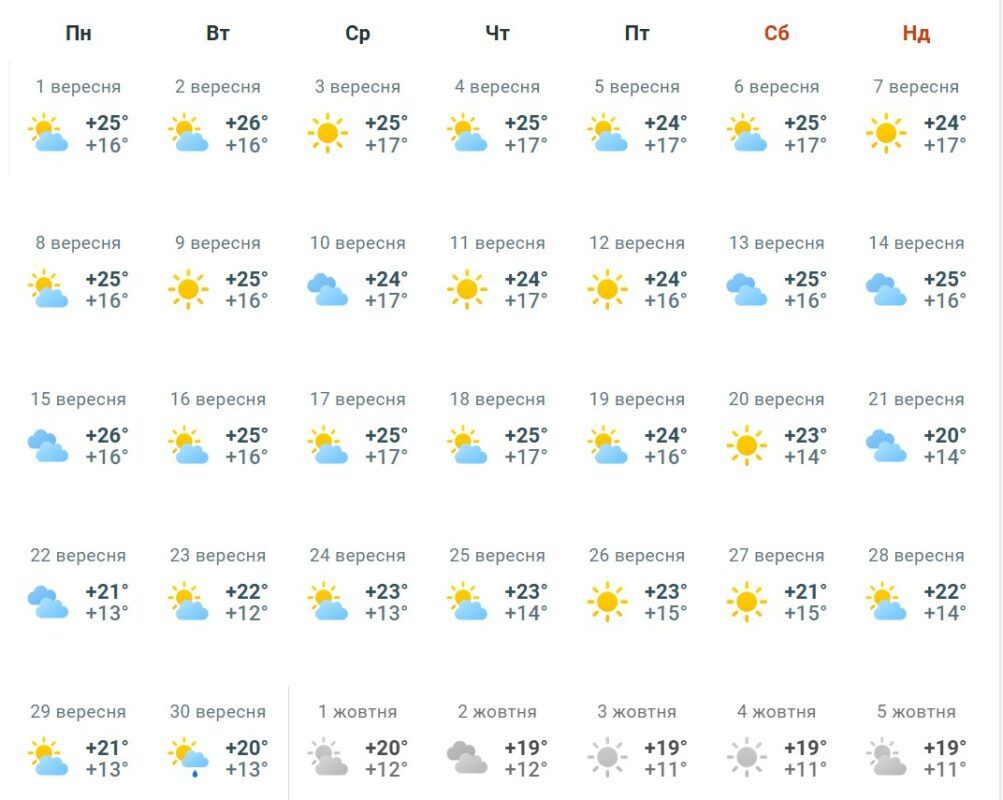Click the Нд weekday column header
Viewport: 1003px width, 800px height.
point(916,33)
